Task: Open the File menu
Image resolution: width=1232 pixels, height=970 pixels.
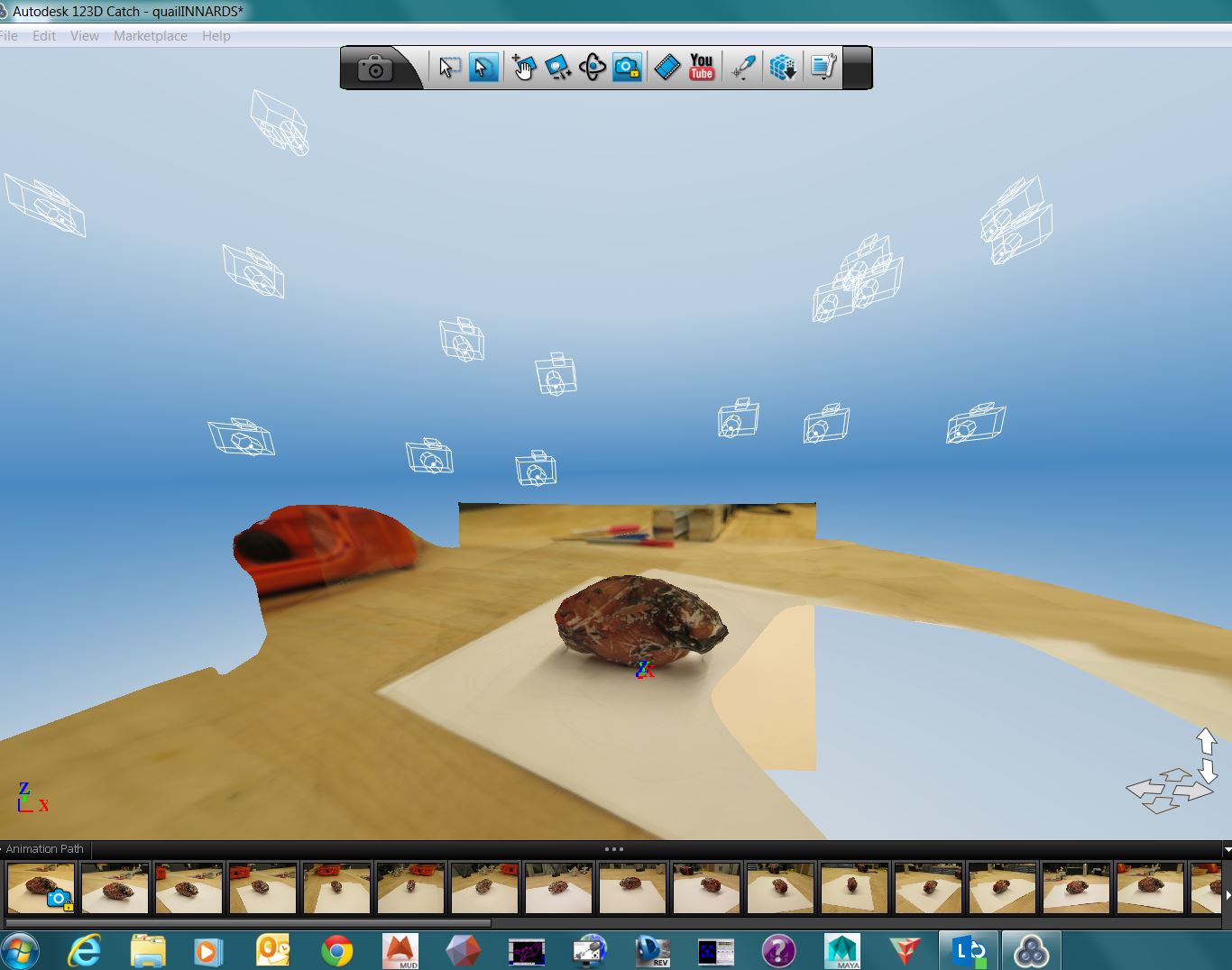Action: point(9,36)
